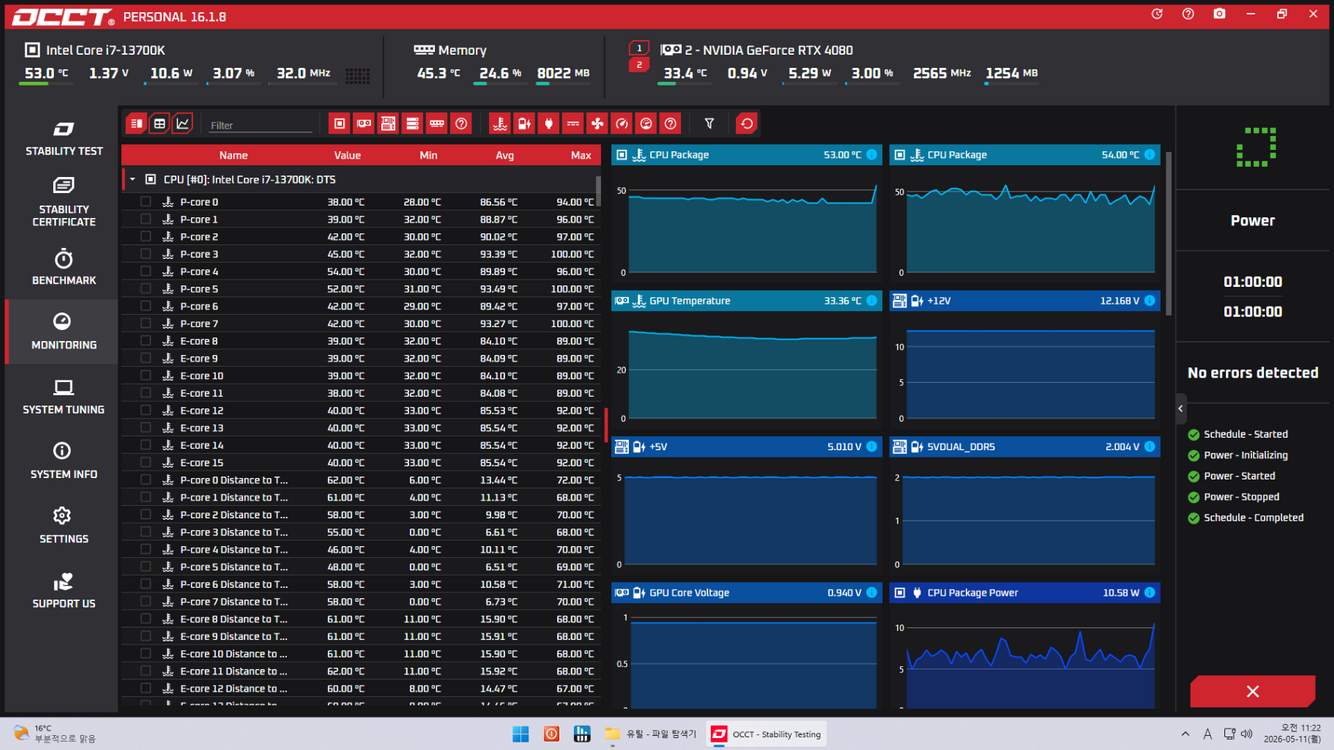1334x750 pixels.
Task: Open the Stability Test section
Action: click(x=63, y=138)
